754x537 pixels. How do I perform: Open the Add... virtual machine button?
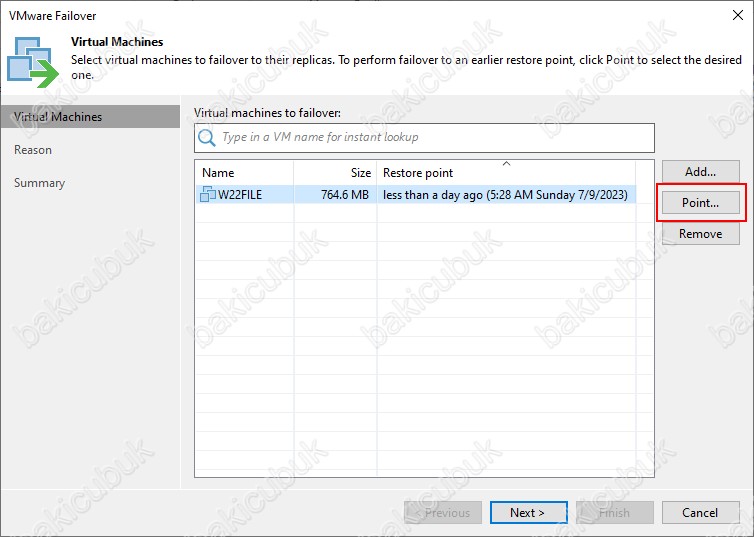pyautogui.click(x=700, y=172)
